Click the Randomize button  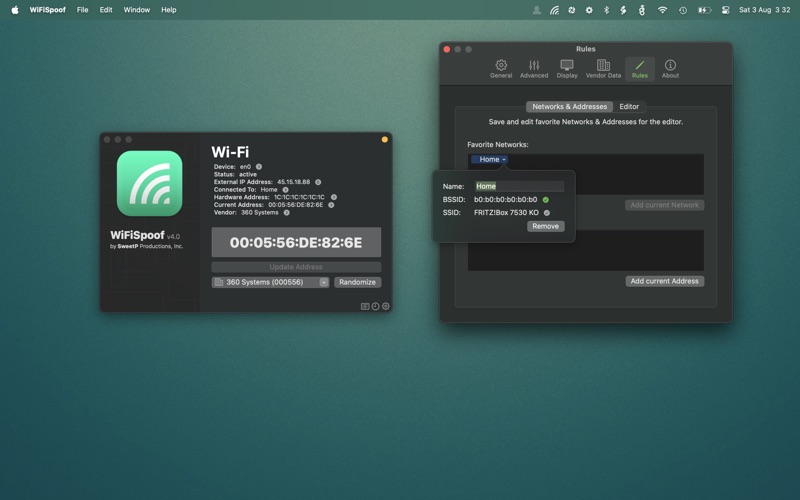[357, 282]
